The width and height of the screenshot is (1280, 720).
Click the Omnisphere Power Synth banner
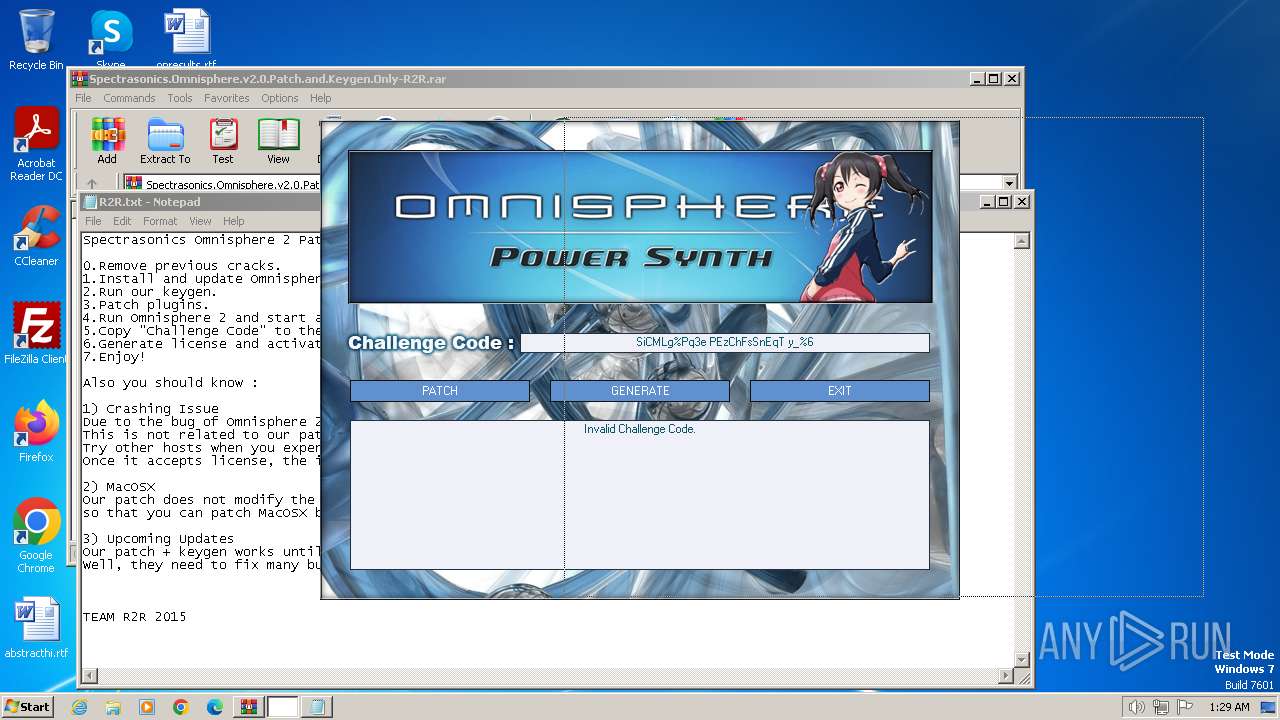click(640, 227)
